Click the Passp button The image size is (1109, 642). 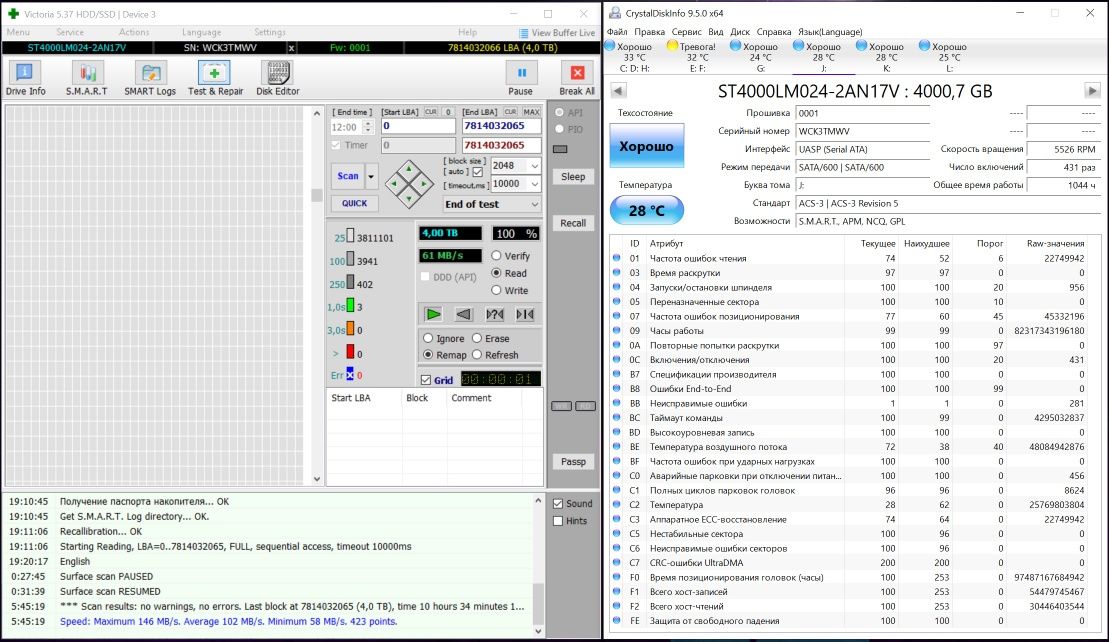(x=573, y=462)
